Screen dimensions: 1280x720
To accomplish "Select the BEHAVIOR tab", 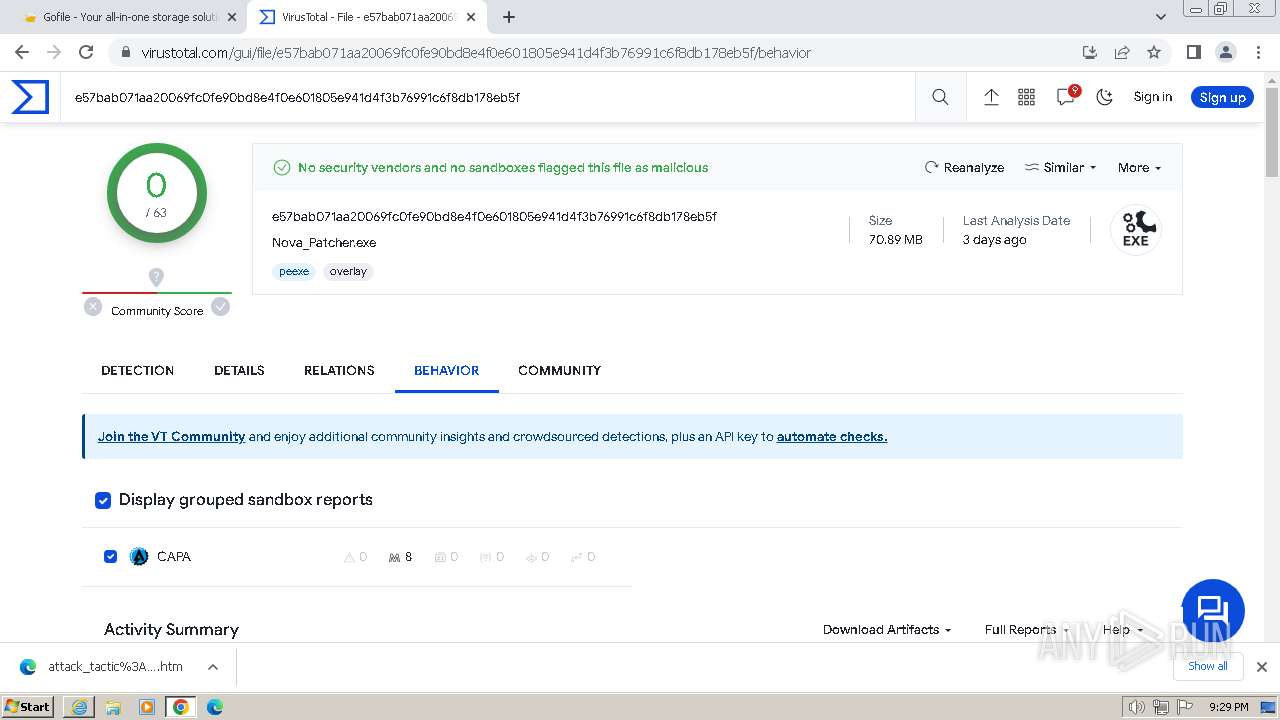I will [446, 370].
